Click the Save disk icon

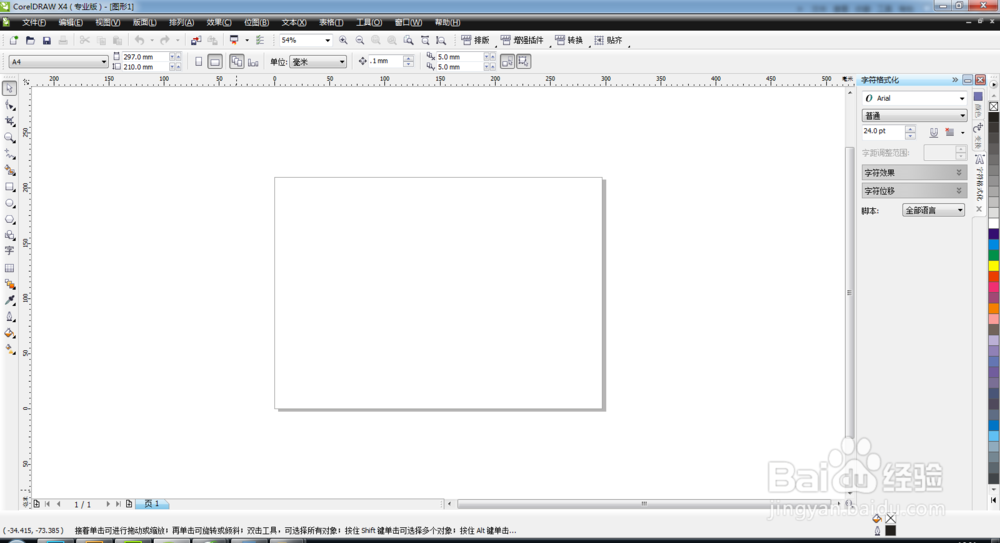click(x=47, y=40)
